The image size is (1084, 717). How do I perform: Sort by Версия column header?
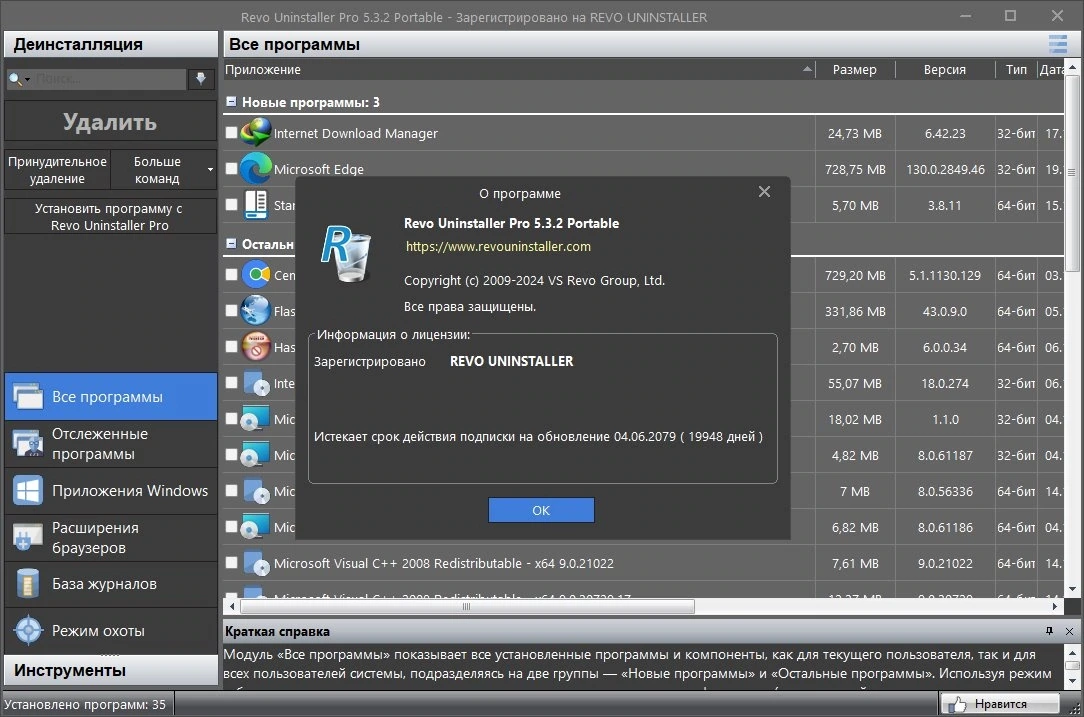point(945,69)
